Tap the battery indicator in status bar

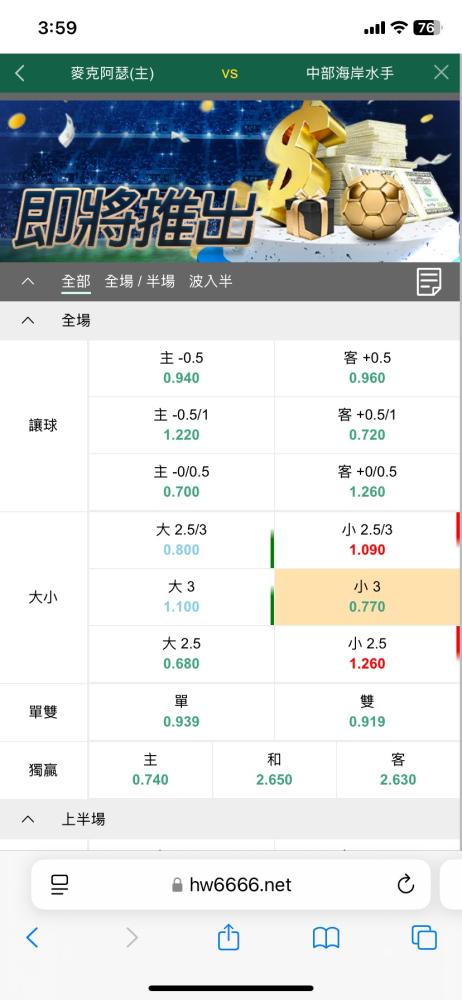pos(428,27)
